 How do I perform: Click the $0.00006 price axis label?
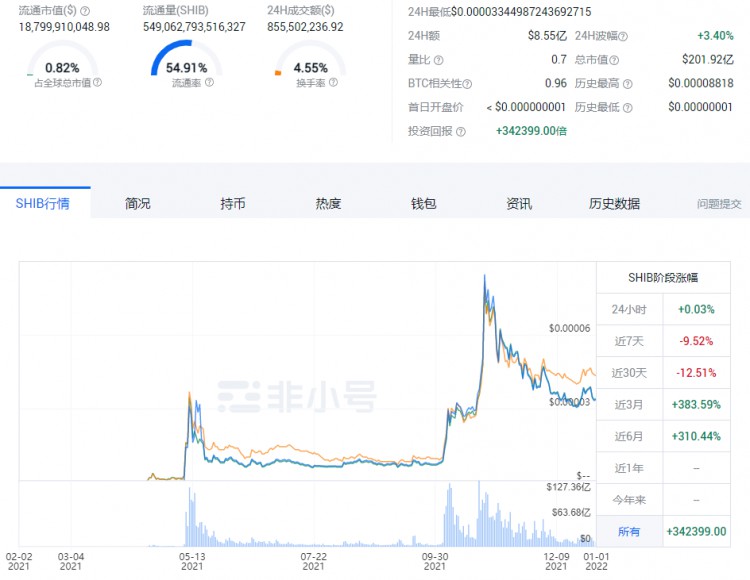tap(569, 328)
